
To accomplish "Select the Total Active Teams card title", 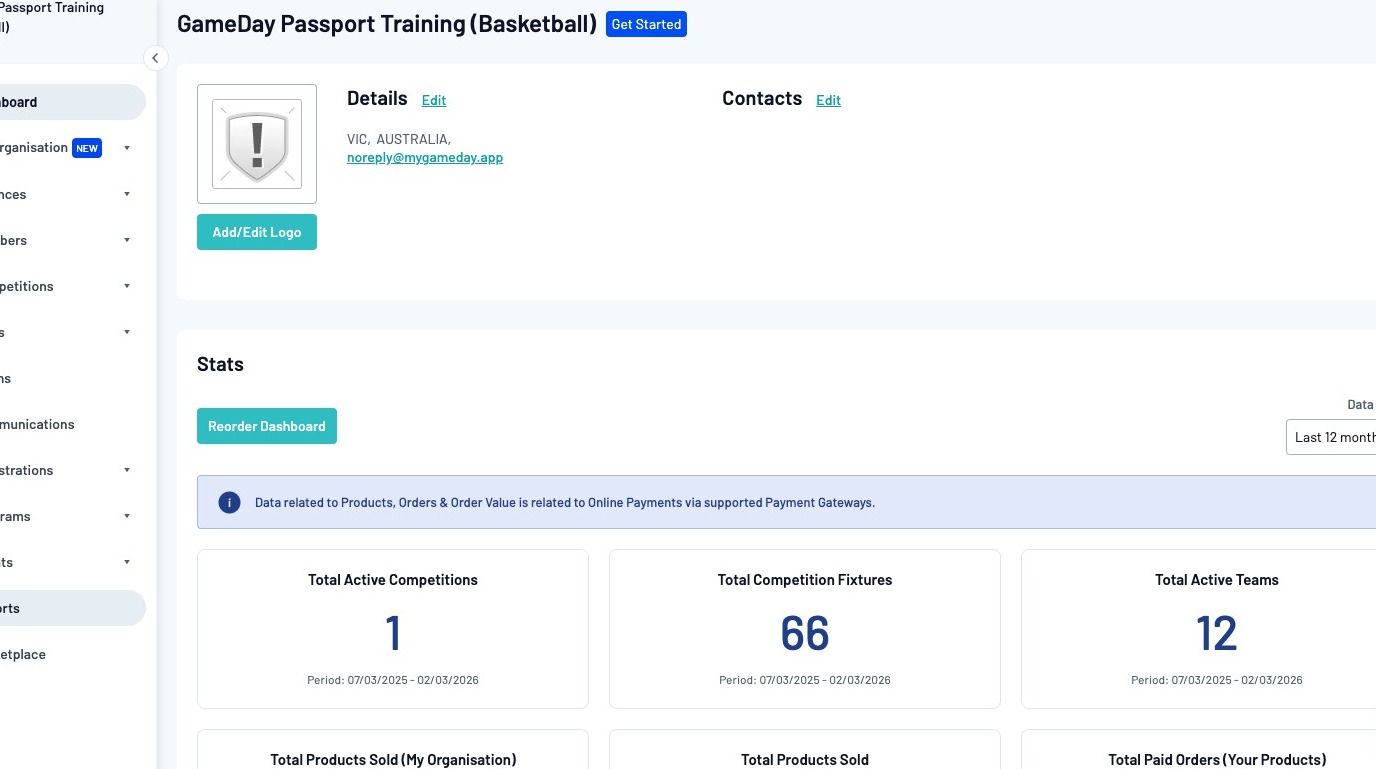I will pyautogui.click(x=1217, y=580).
